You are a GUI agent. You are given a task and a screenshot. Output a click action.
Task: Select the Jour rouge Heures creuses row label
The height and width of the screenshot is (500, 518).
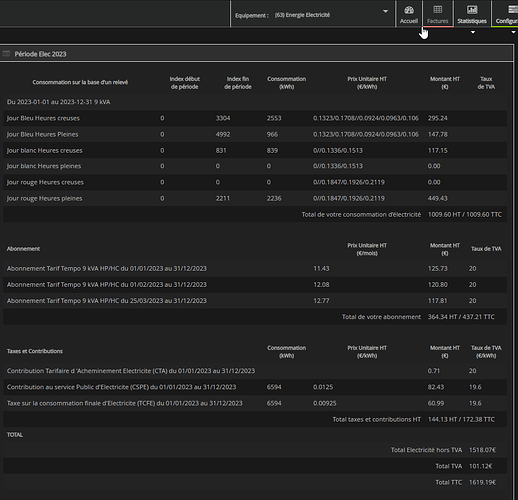click(45, 182)
